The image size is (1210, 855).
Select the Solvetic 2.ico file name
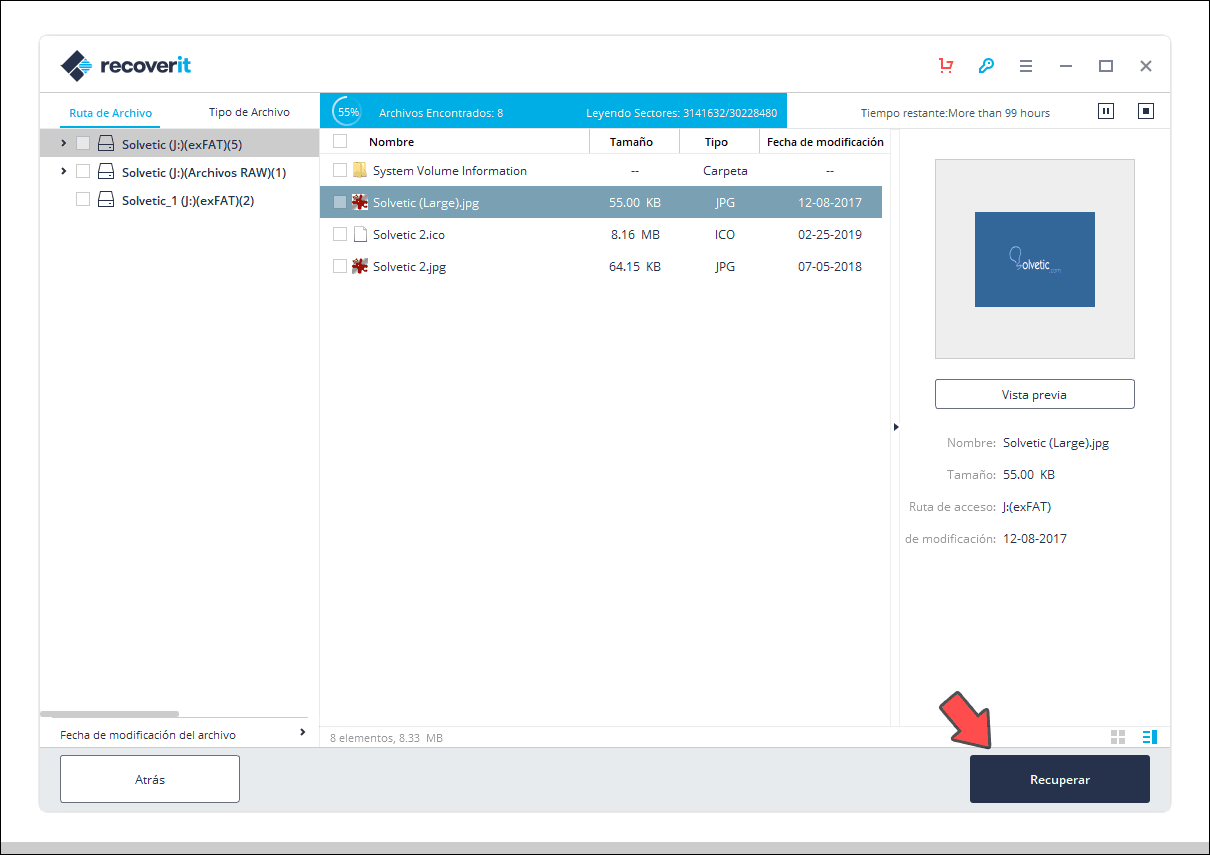coord(409,234)
